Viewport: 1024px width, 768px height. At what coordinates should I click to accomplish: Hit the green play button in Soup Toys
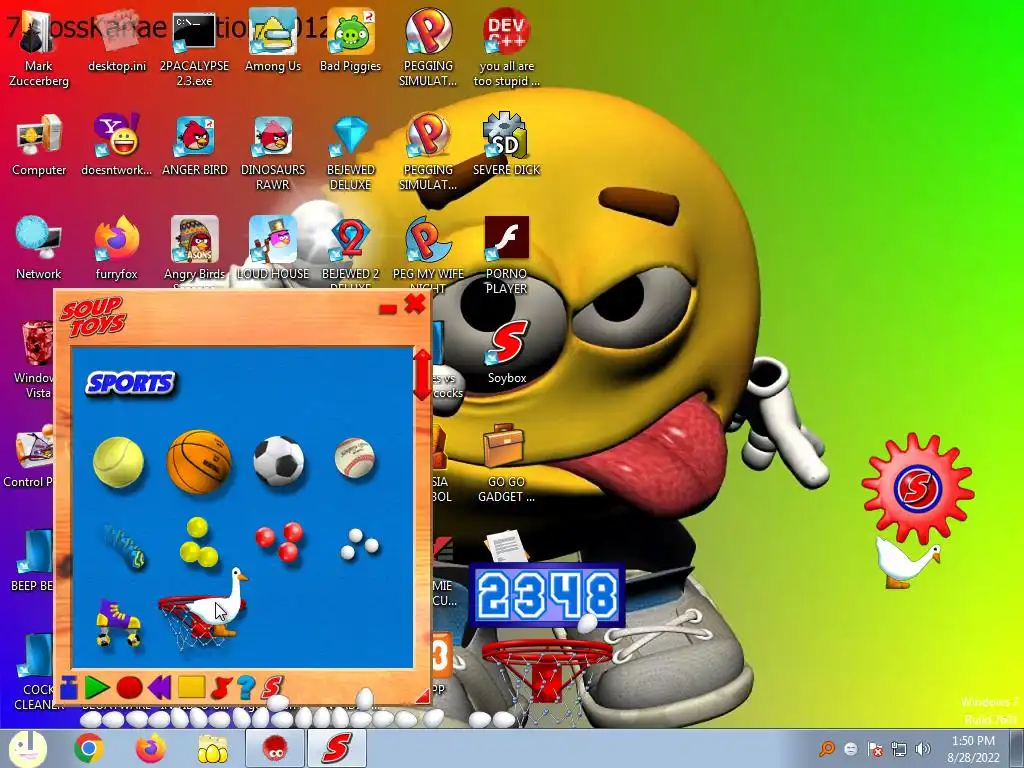tap(97, 687)
